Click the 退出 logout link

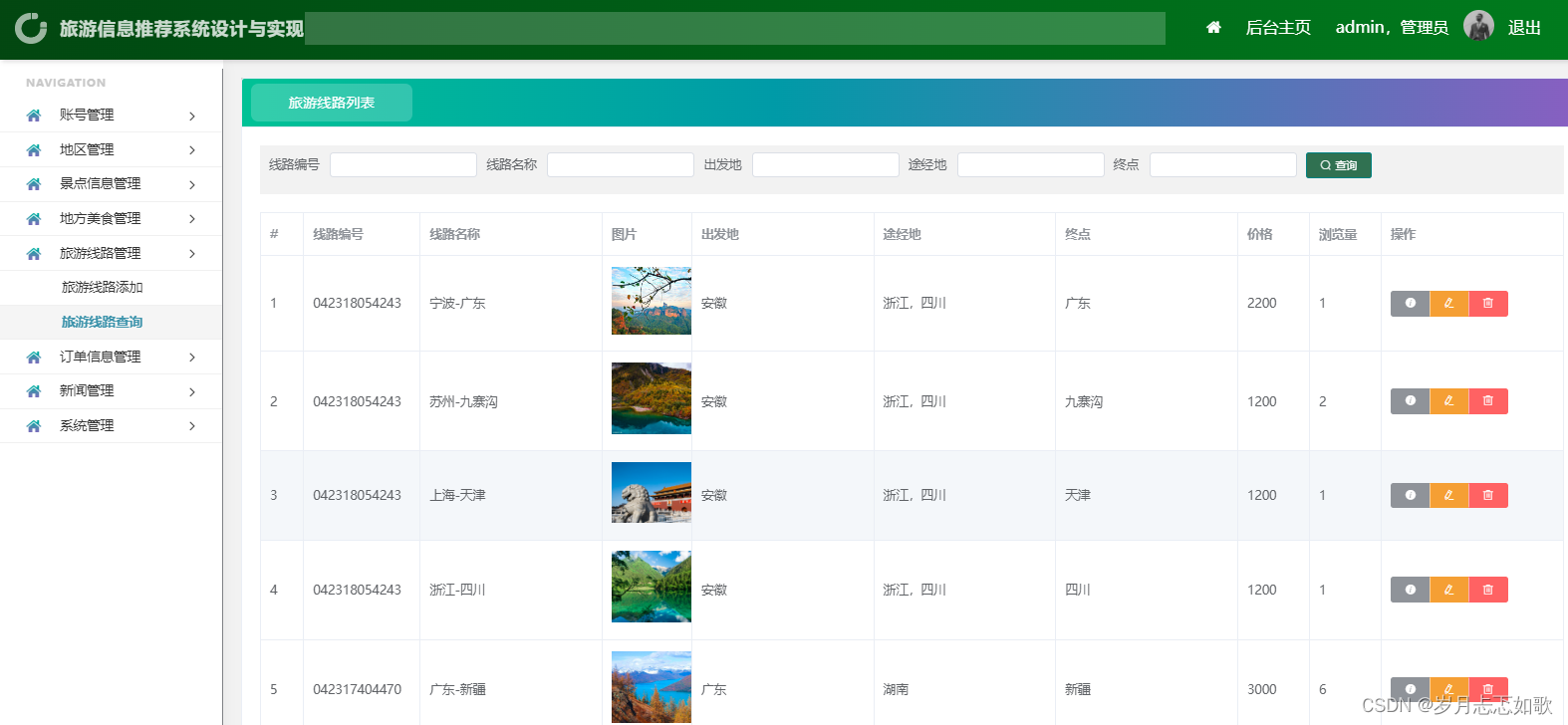tap(1524, 28)
